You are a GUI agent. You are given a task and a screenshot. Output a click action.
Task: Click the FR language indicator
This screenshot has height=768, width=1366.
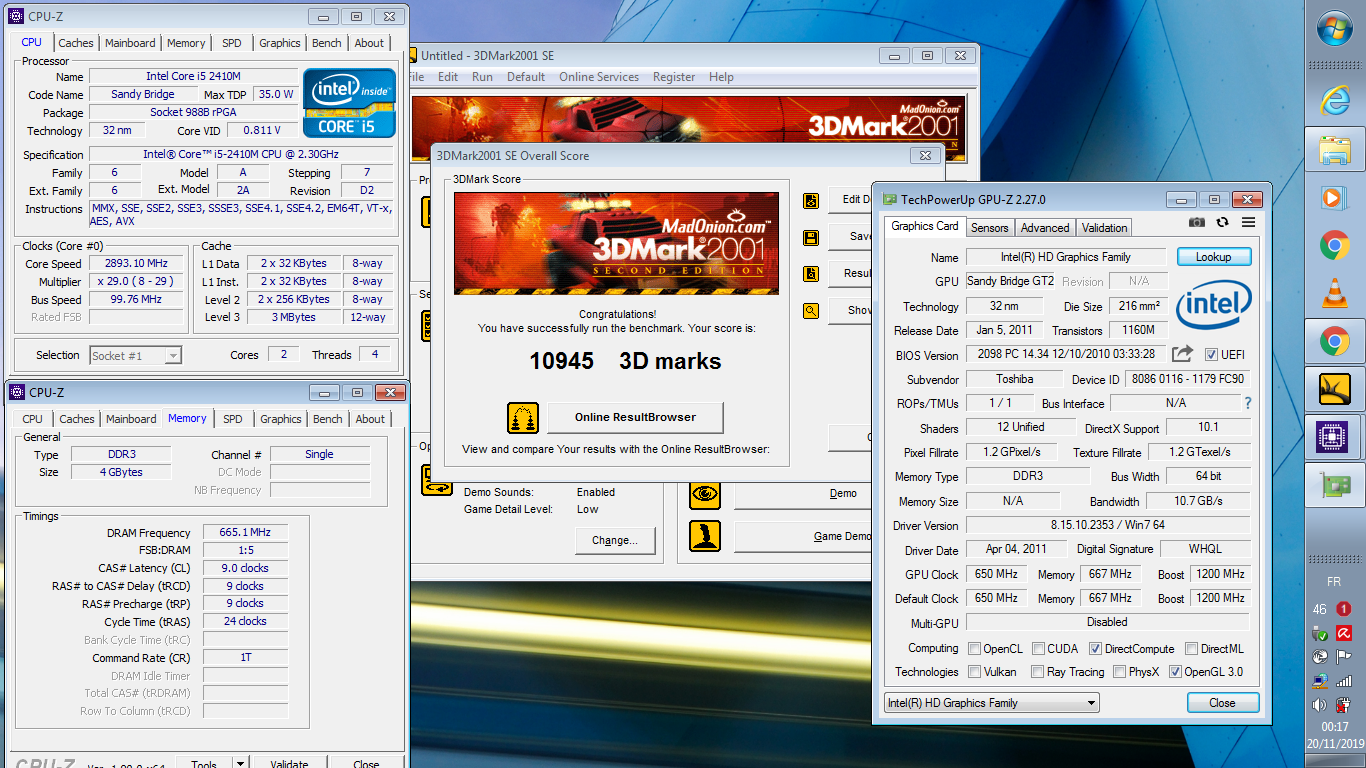[x=1333, y=582]
